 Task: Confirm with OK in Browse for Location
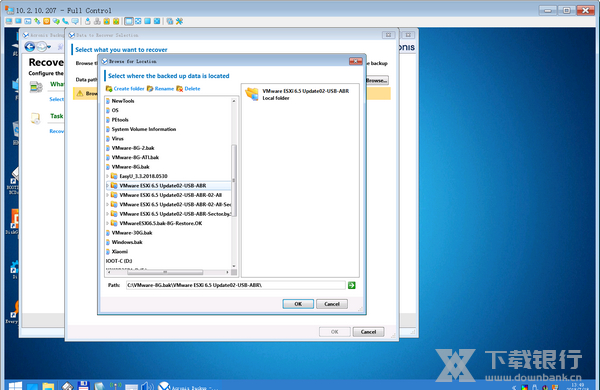pos(298,304)
